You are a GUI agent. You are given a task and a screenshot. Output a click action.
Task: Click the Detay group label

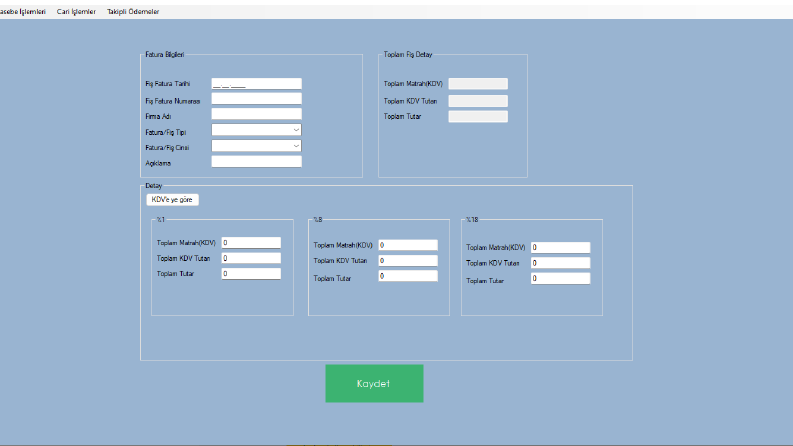[154, 186]
